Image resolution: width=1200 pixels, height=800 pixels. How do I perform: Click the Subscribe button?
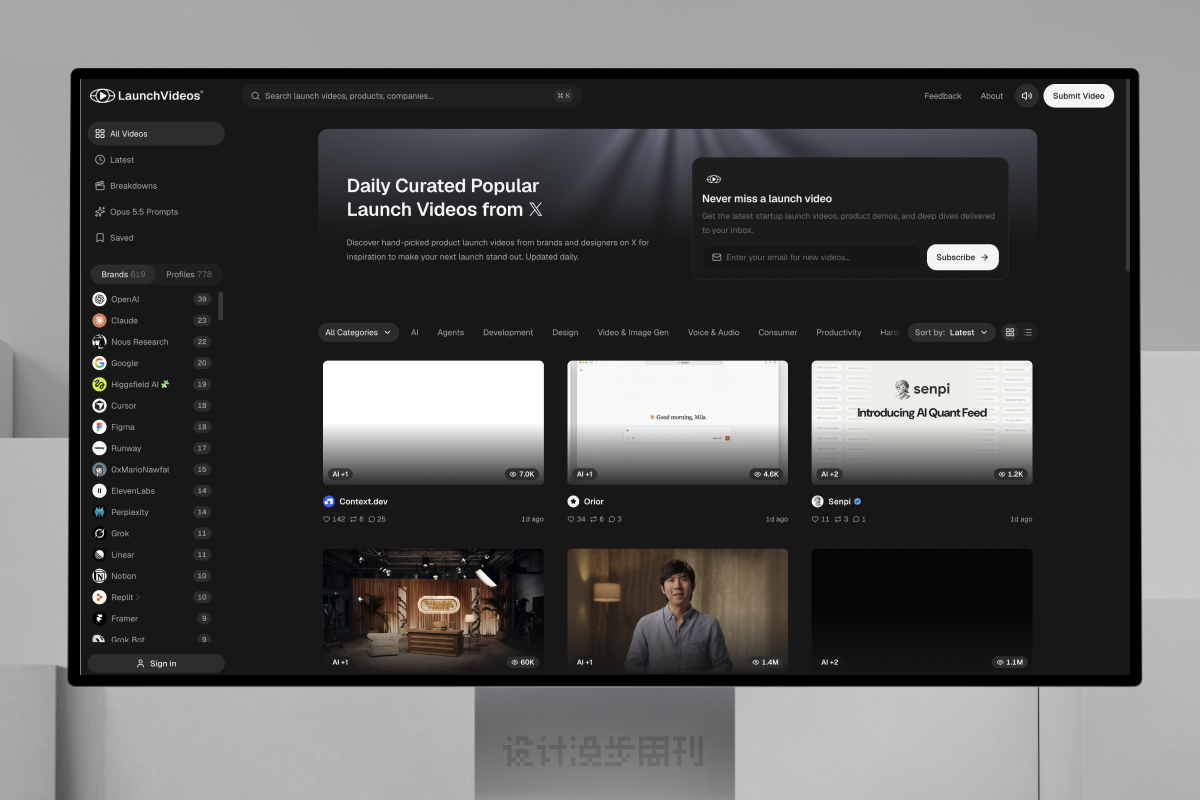click(963, 257)
